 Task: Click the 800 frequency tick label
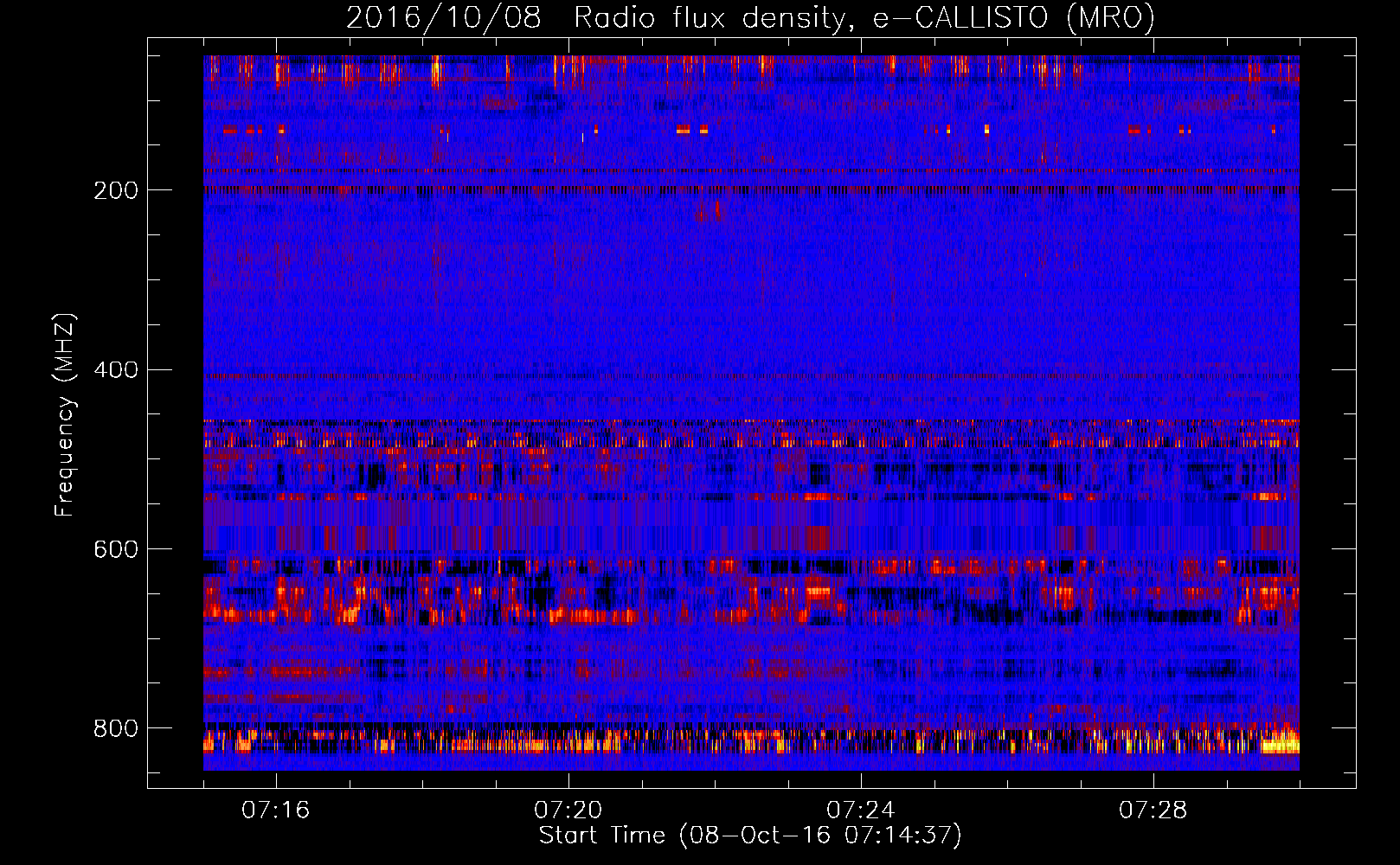click(115, 728)
